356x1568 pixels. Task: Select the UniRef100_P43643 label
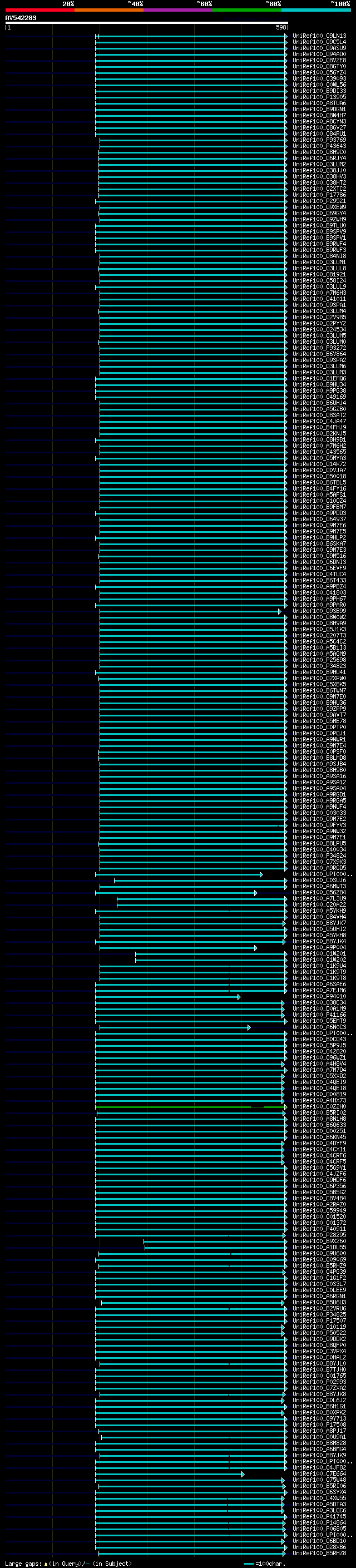(x=319, y=146)
